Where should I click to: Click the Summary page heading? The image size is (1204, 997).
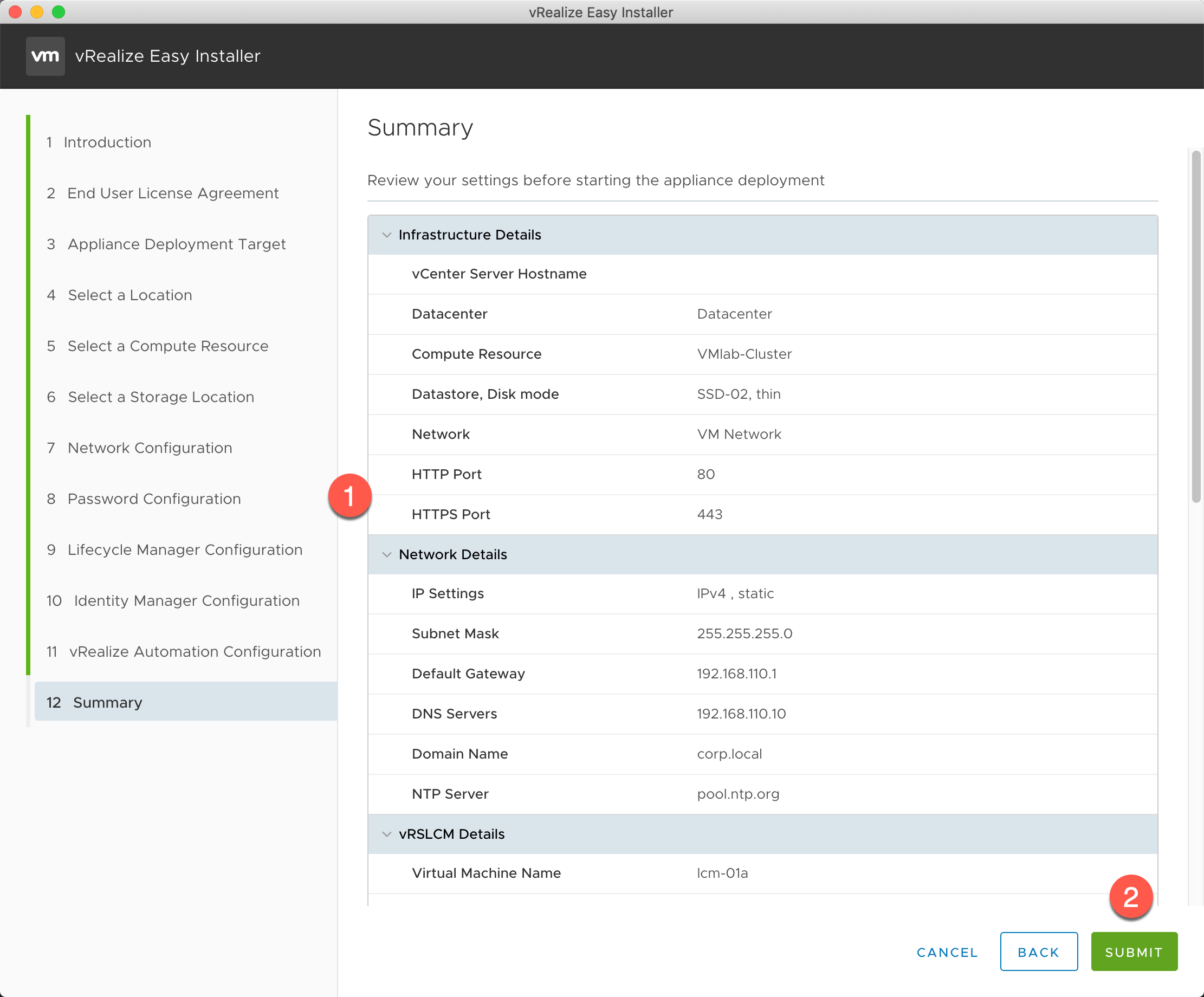(x=420, y=127)
